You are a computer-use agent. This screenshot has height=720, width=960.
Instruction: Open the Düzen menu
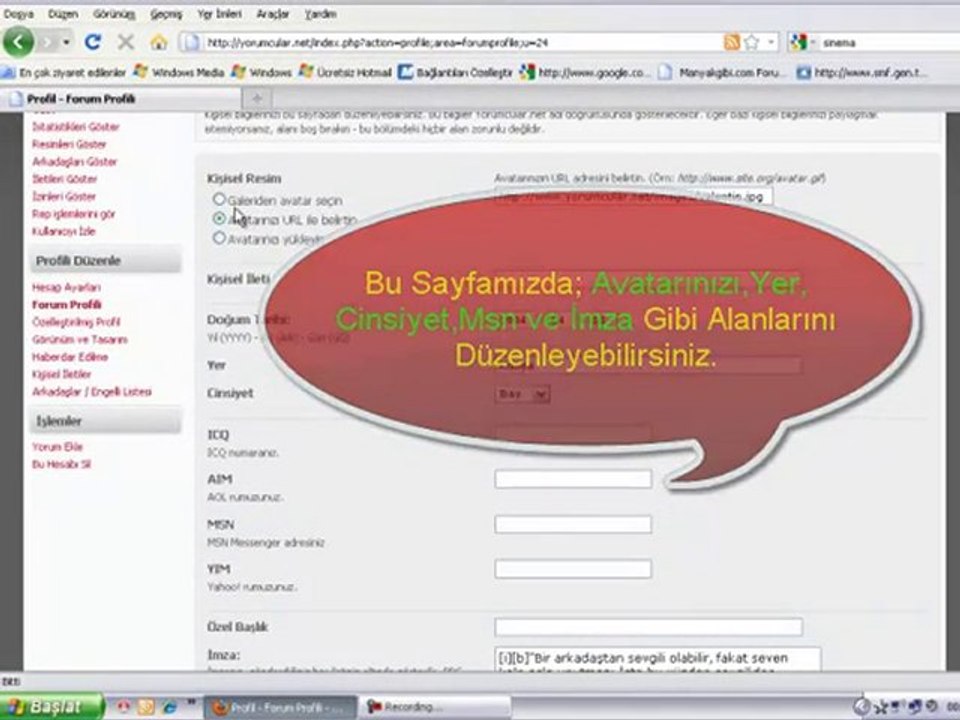click(x=63, y=13)
